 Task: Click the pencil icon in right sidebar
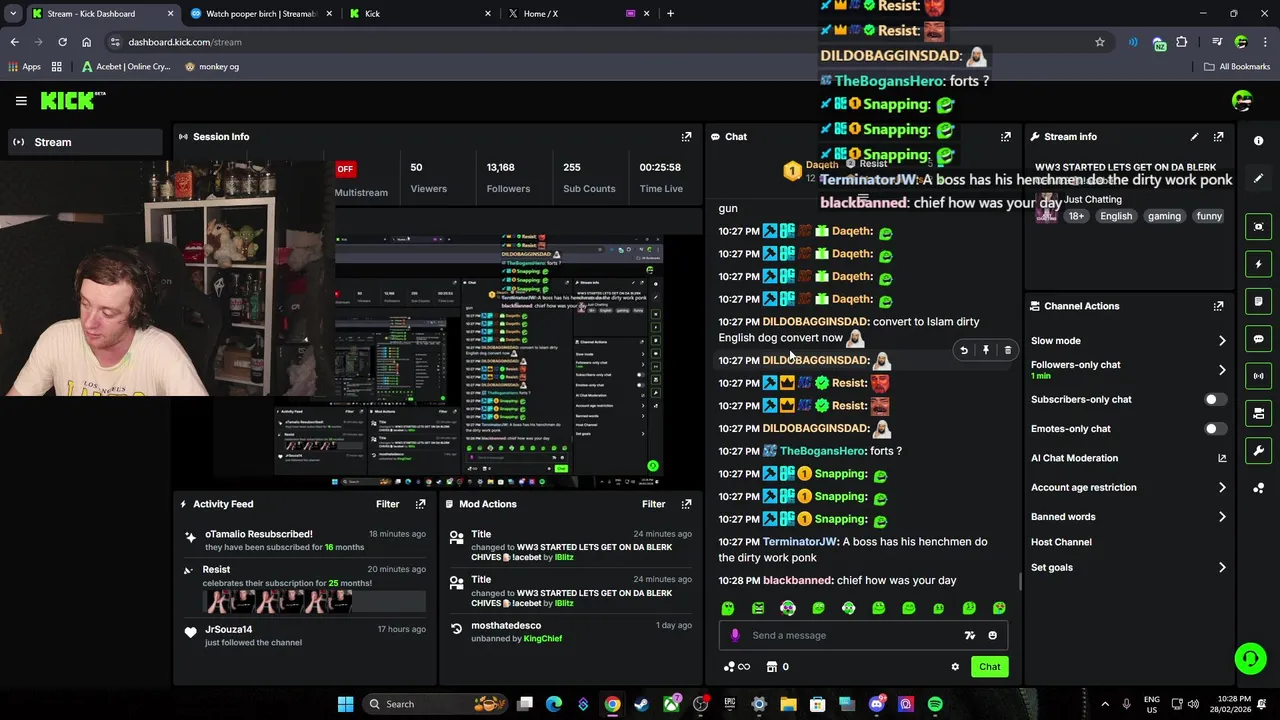click(1258, 178)
